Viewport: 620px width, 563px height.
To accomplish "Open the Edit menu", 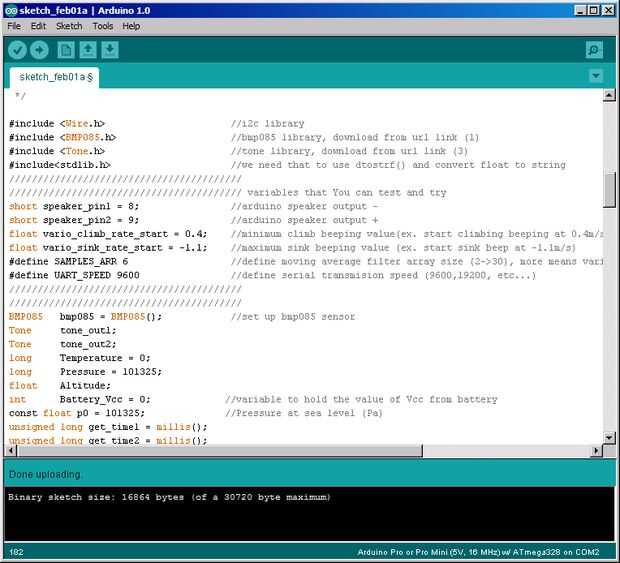I will [38, 26].
